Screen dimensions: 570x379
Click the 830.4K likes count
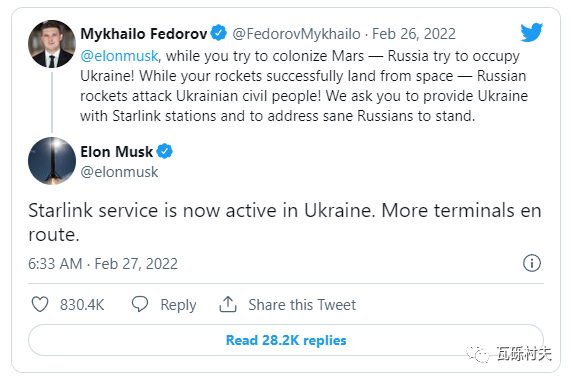82,305
